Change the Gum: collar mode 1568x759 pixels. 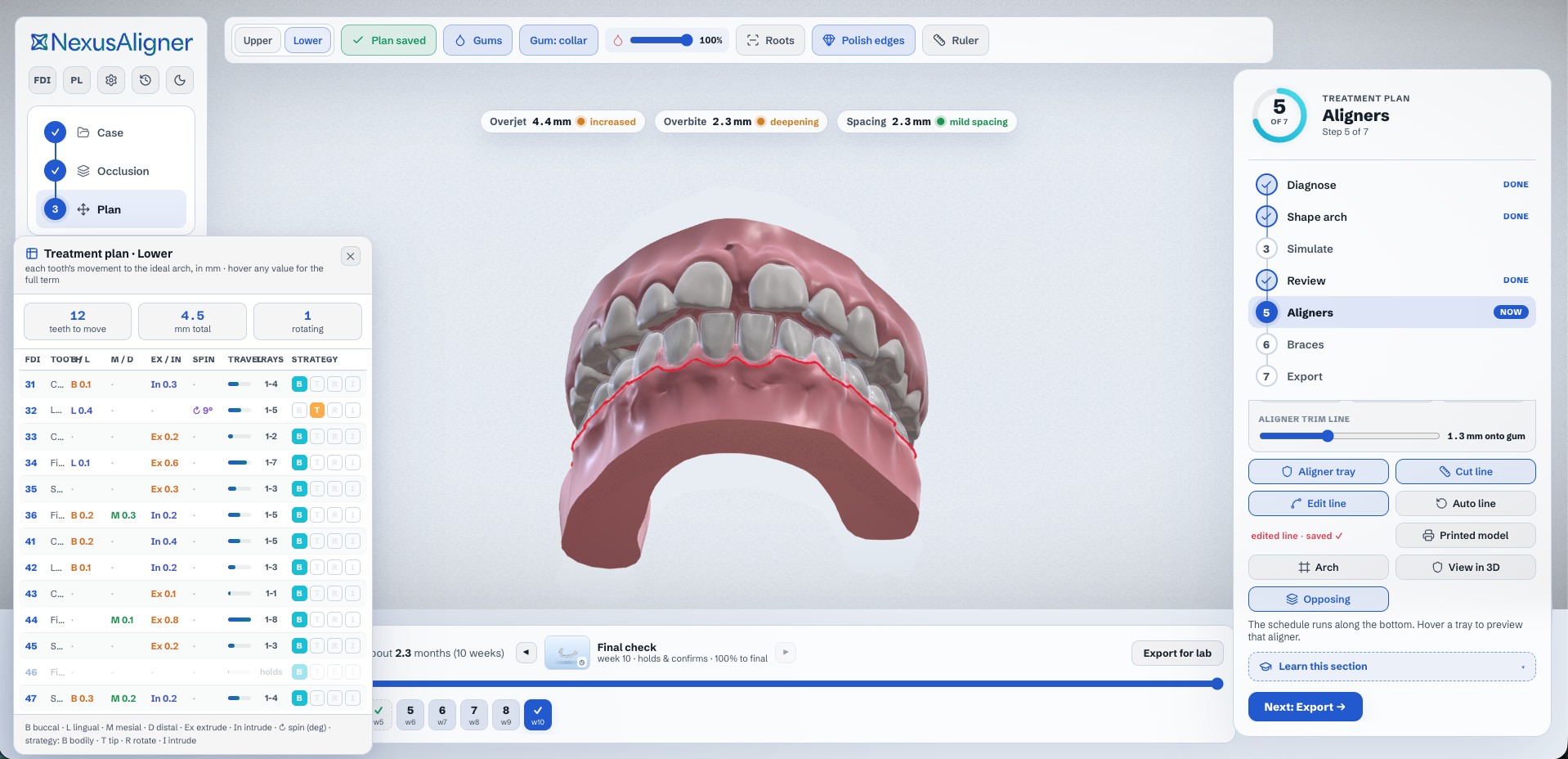coord(558,40)
